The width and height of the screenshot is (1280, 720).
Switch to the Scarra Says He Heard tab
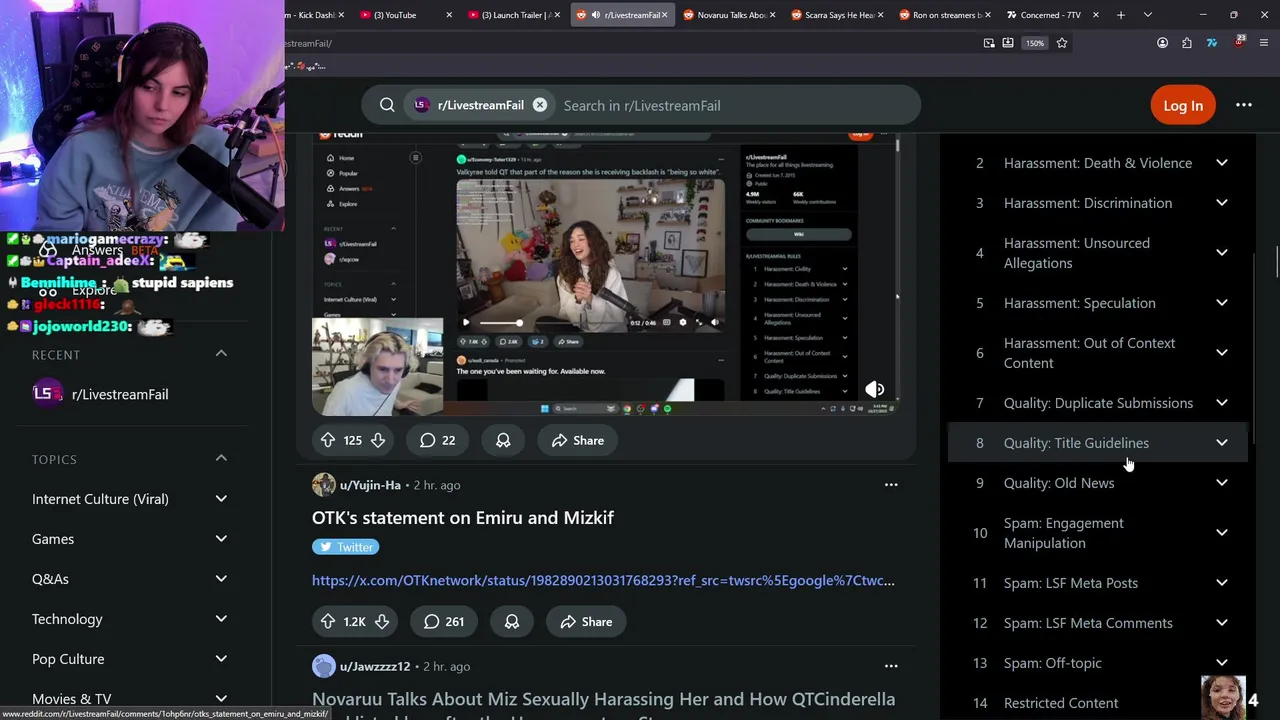[838, 15]
